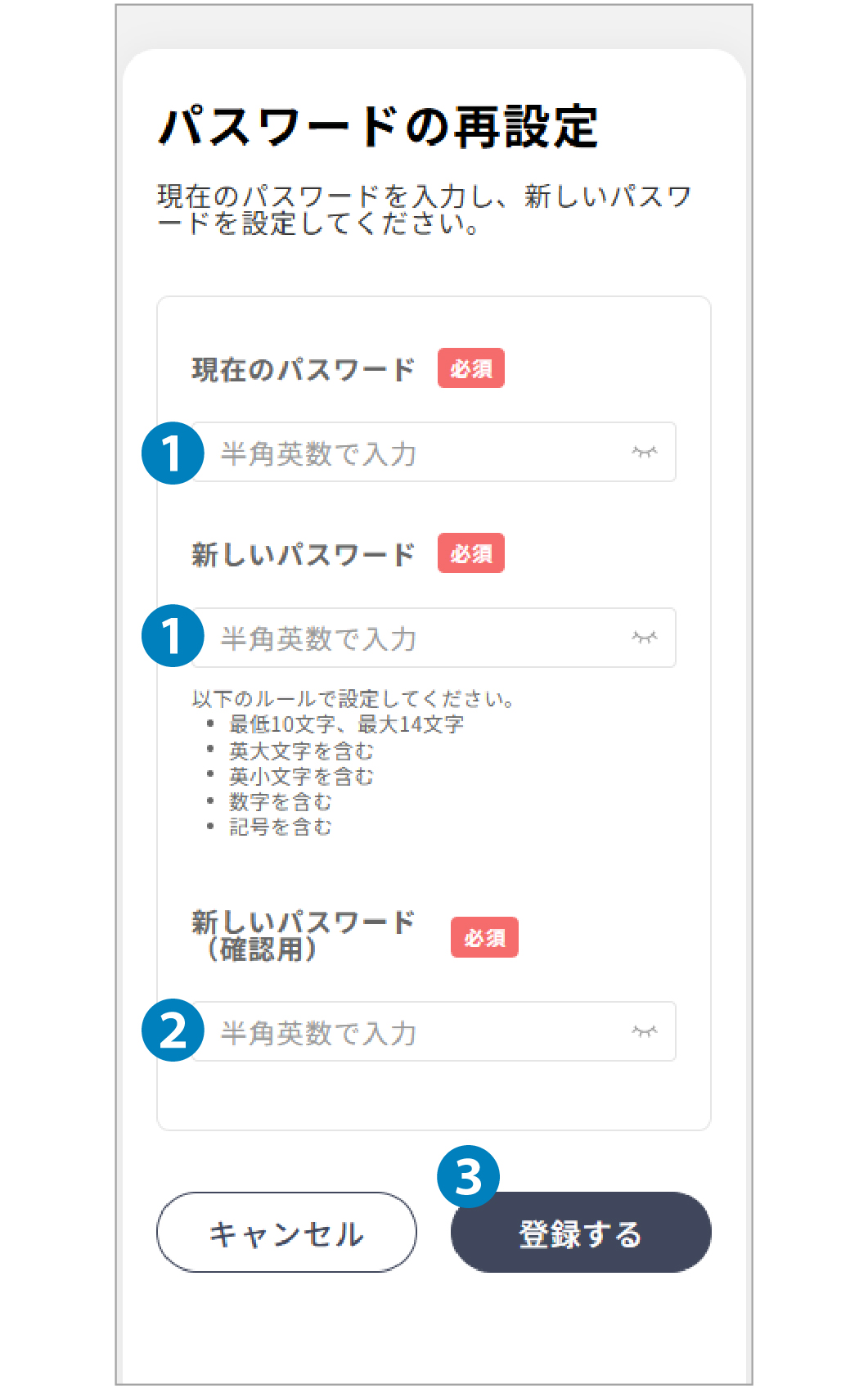Click the 必須 badge beside 現在のパスワード
868x1389 pixels.
471,368
